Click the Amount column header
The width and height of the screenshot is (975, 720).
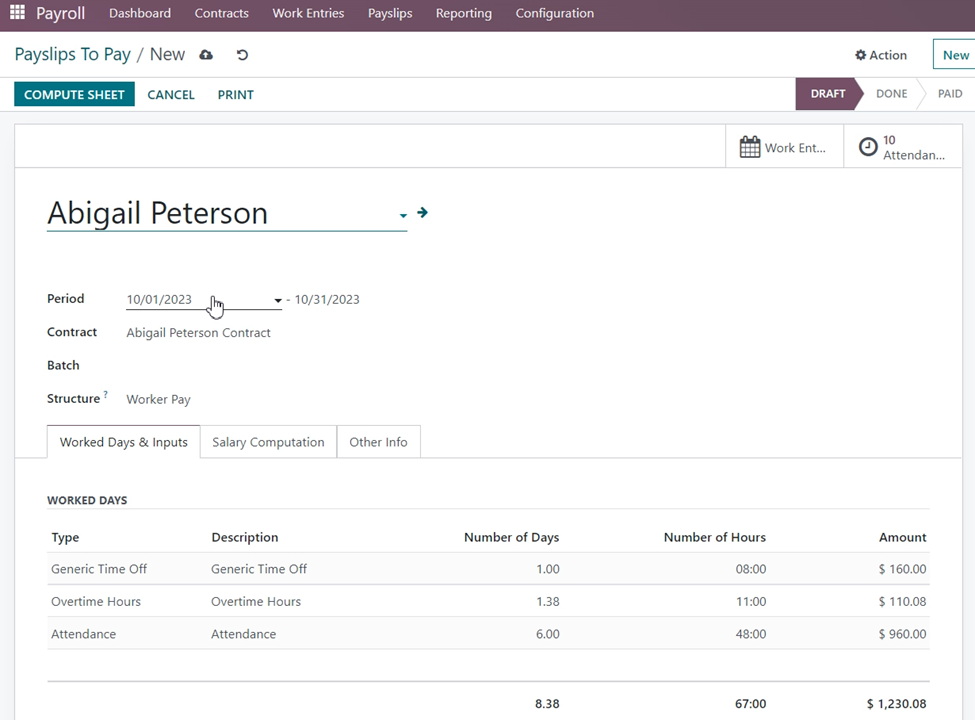point(902,537)
